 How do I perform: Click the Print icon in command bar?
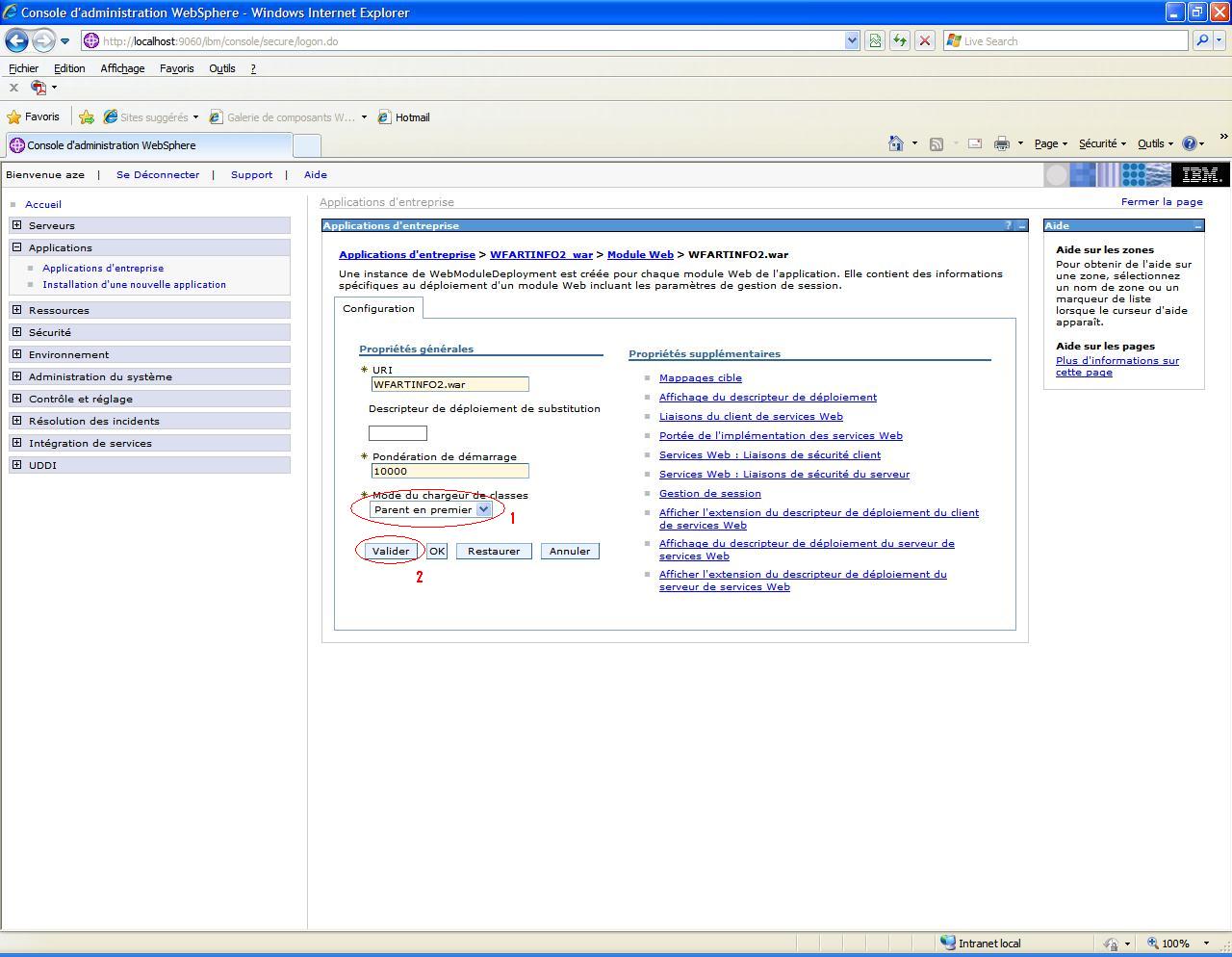pos(1001,143)
